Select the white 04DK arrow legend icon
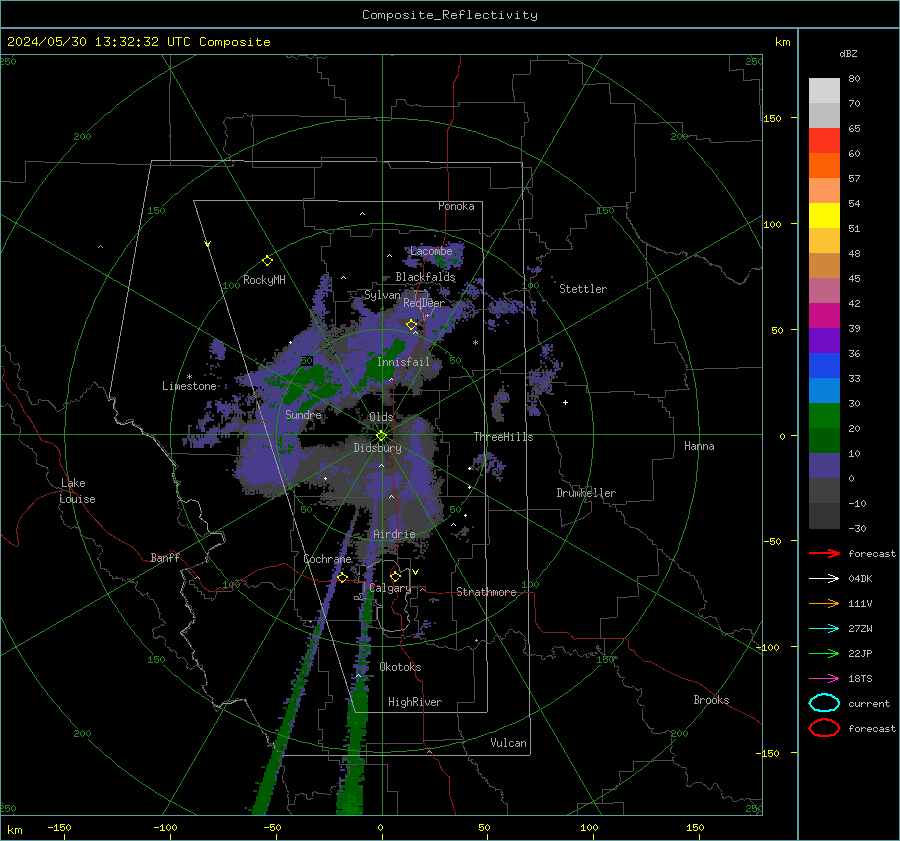Image resolution: width=900 pixels, height=841 pixels. click(824, 579)
